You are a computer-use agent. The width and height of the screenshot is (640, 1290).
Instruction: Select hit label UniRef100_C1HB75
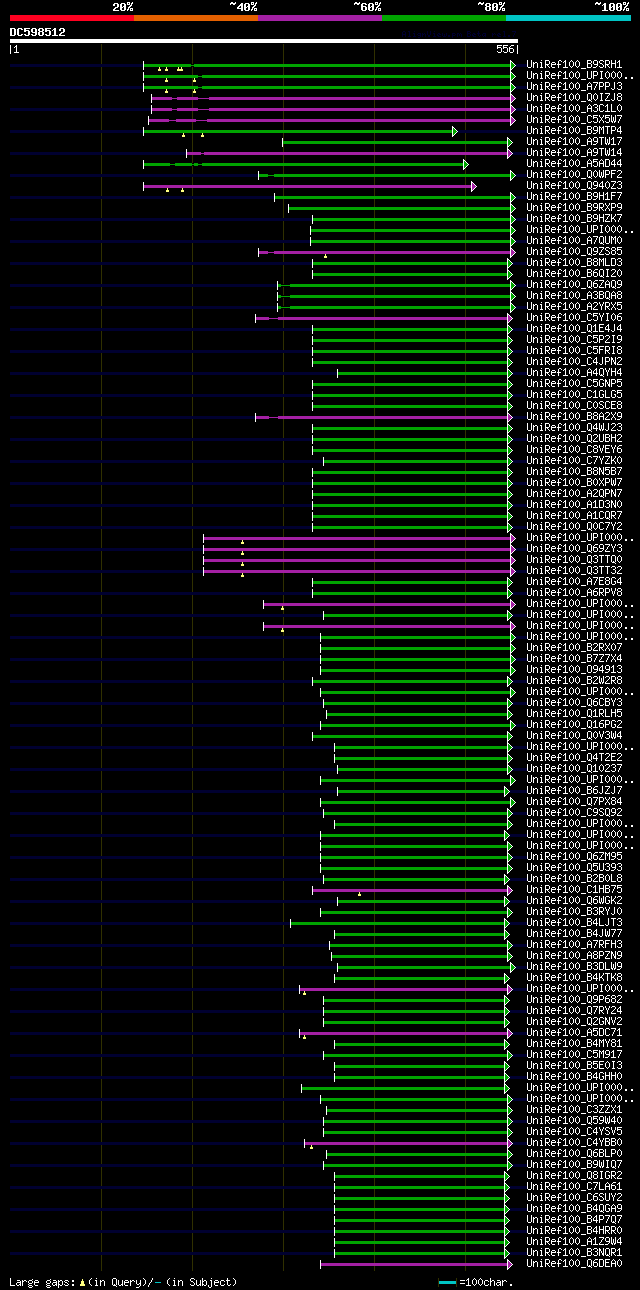click(574, 890)
